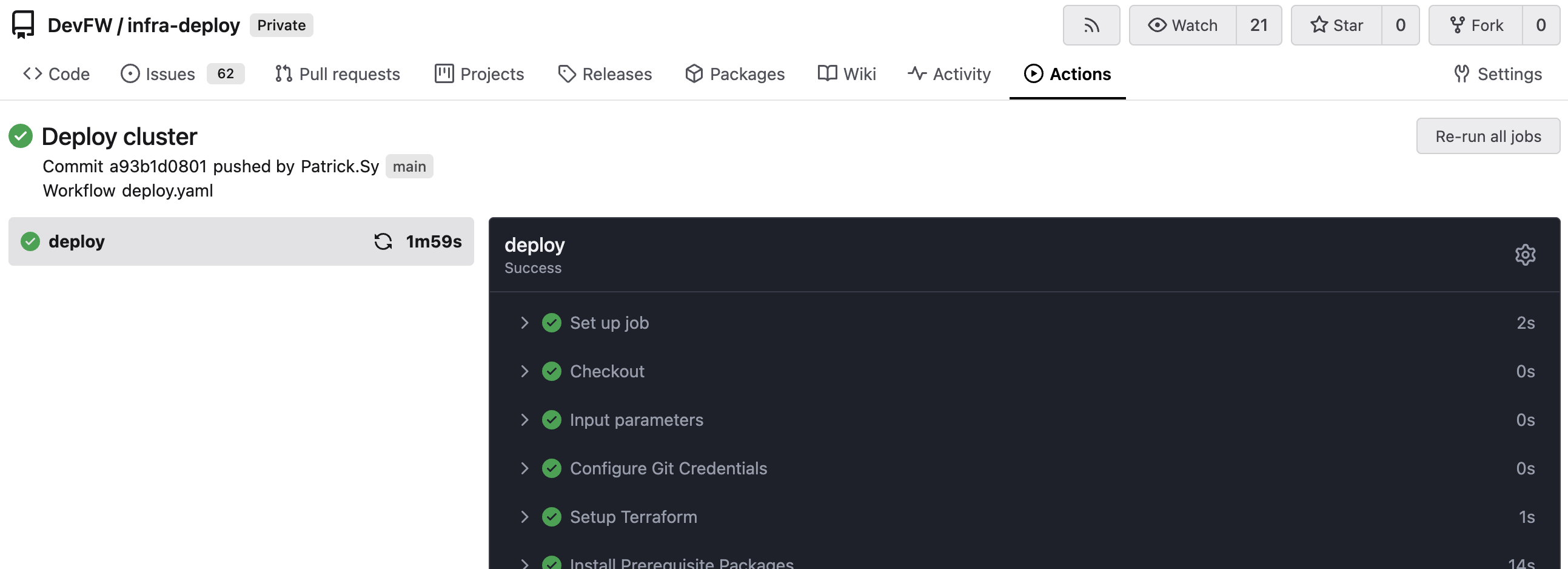
Task: Click the RSS feed icon button
Action: pos(1091,25)
